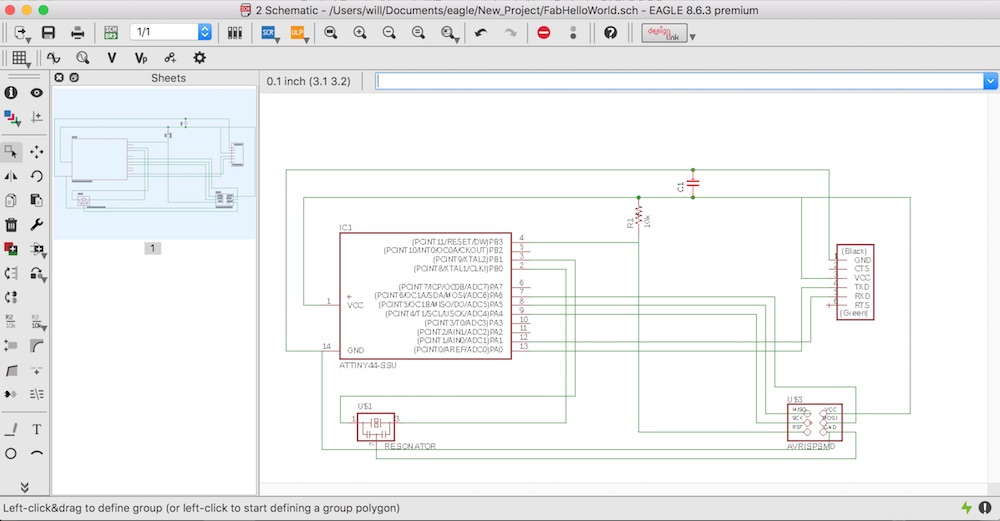Click the Info tool icon

coord(11,93)
